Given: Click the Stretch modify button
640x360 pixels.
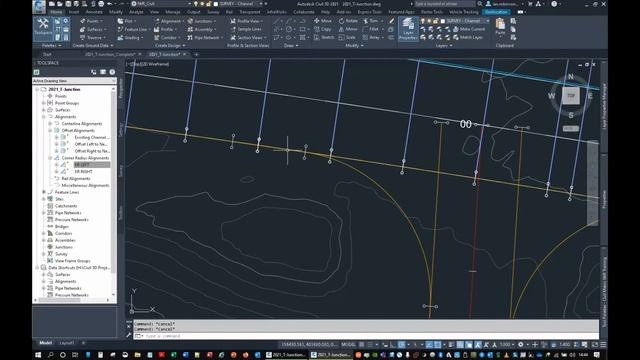Looking at the screenshot, I should [x=324, y=38].
